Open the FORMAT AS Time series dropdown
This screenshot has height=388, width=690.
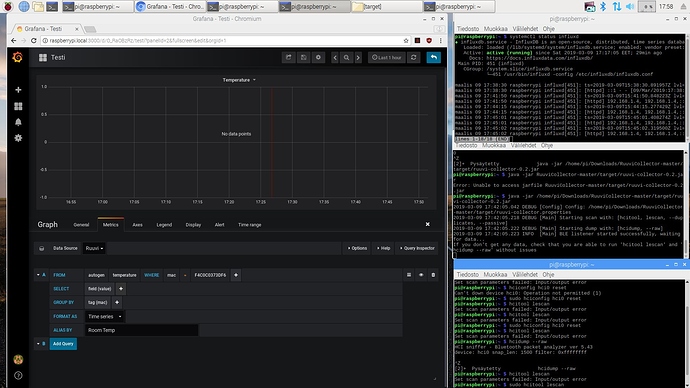[x=105, y=316]
